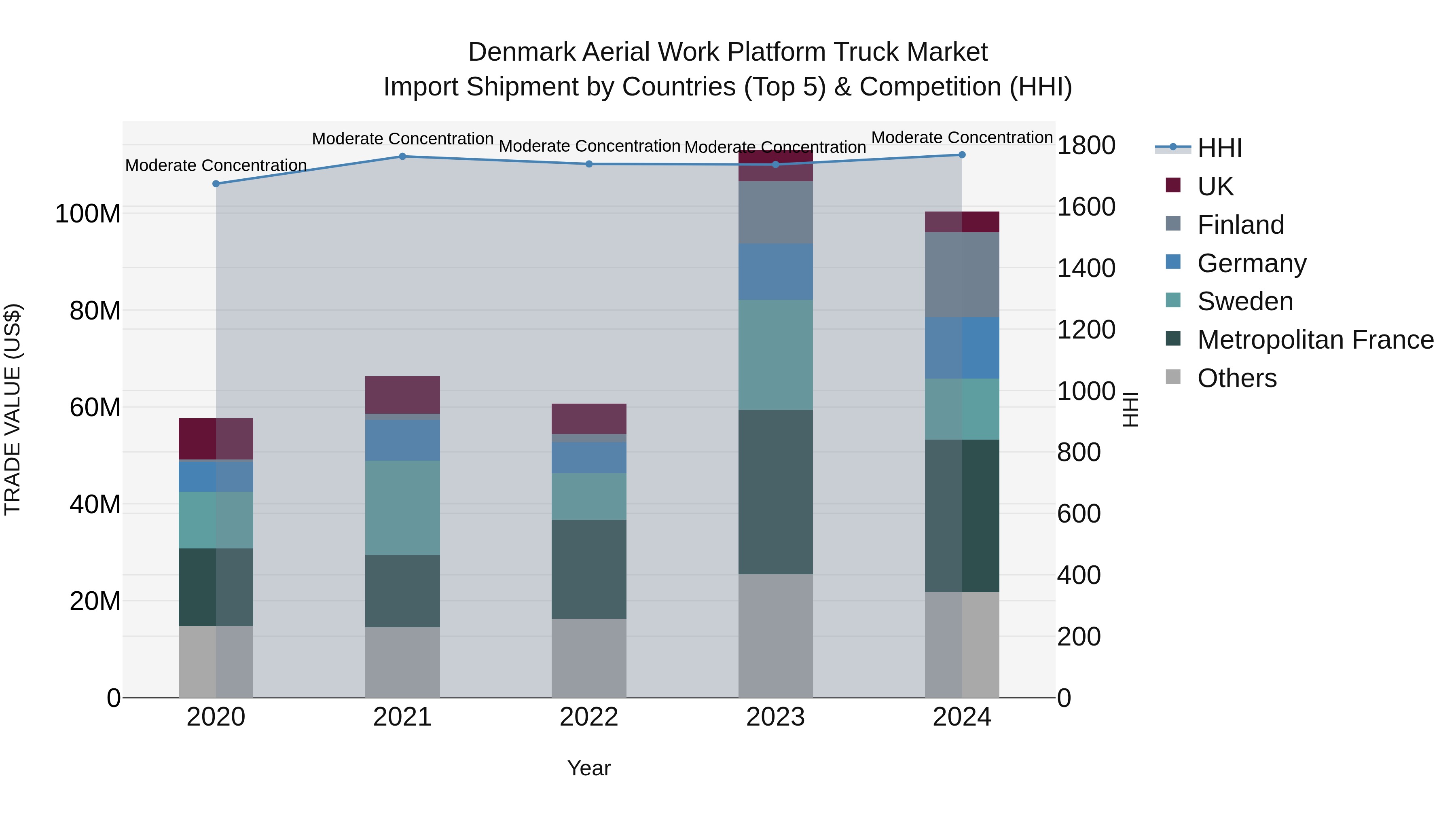Viewport: 1456px width, 819px height.
Task: Click the 400 HHI axis tick label
Action: pyautogui.click(x=1079, y=576)
